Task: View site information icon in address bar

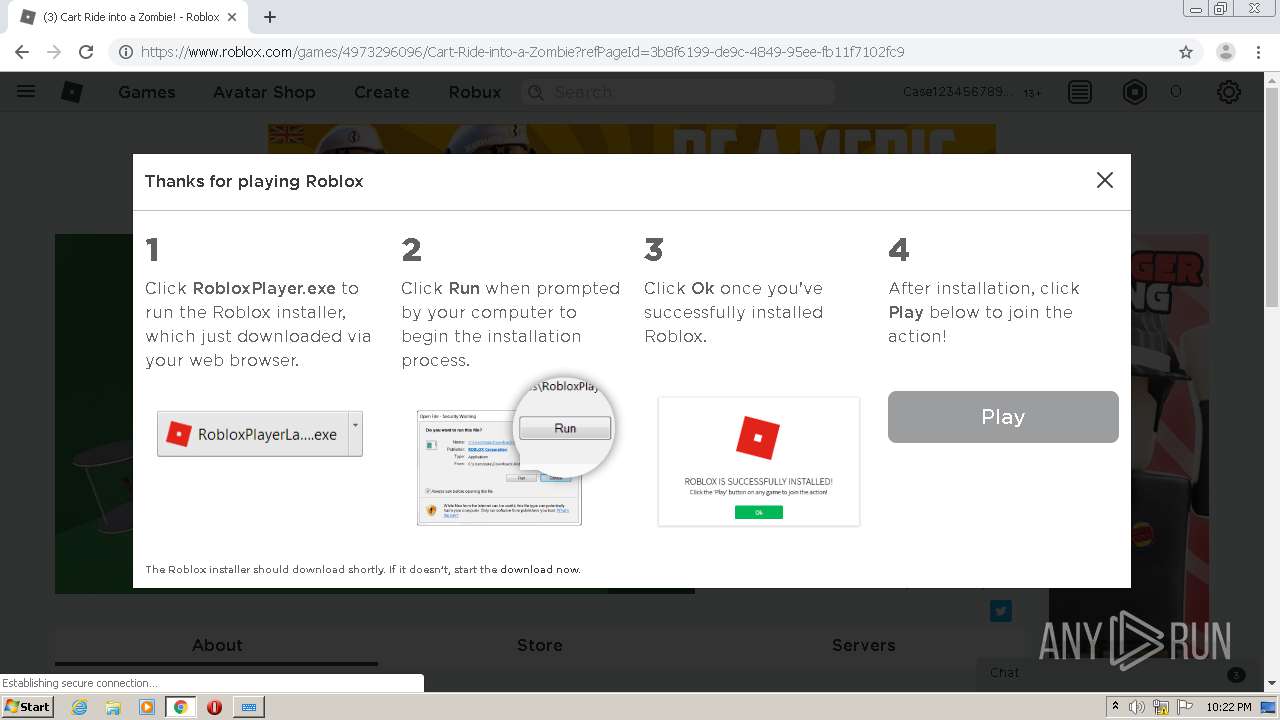Action: (126, 52)
